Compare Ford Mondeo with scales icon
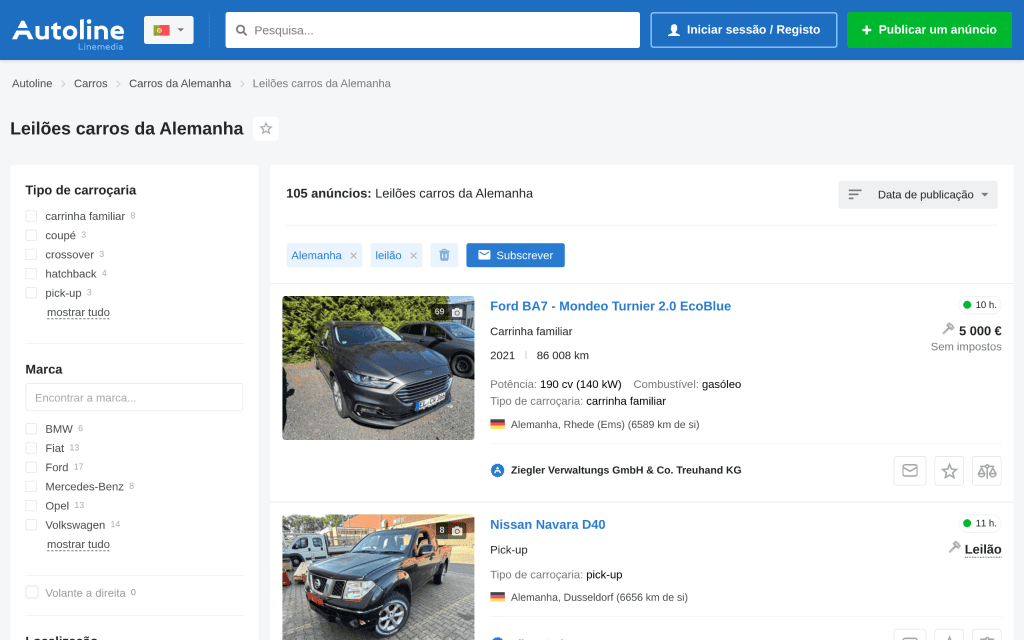 tap(987, 471)
